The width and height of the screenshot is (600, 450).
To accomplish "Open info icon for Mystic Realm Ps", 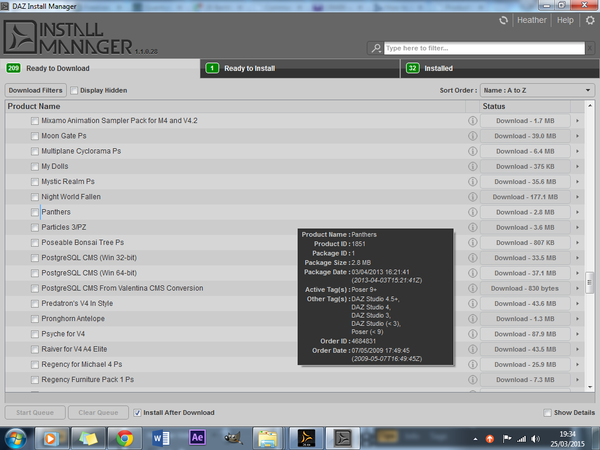I will (473, 181).
